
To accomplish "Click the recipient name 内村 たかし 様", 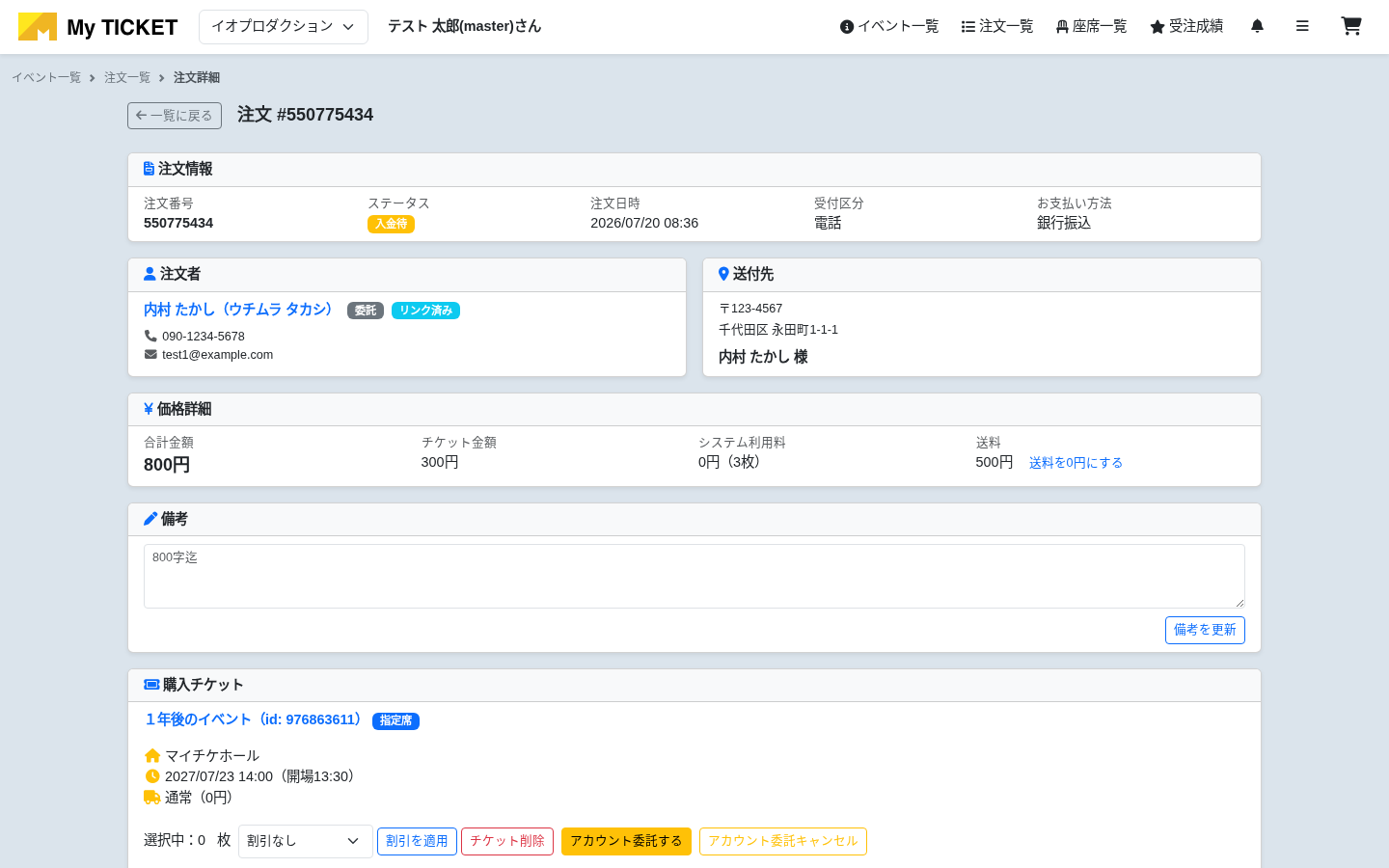I will click(x=763, y=357).
